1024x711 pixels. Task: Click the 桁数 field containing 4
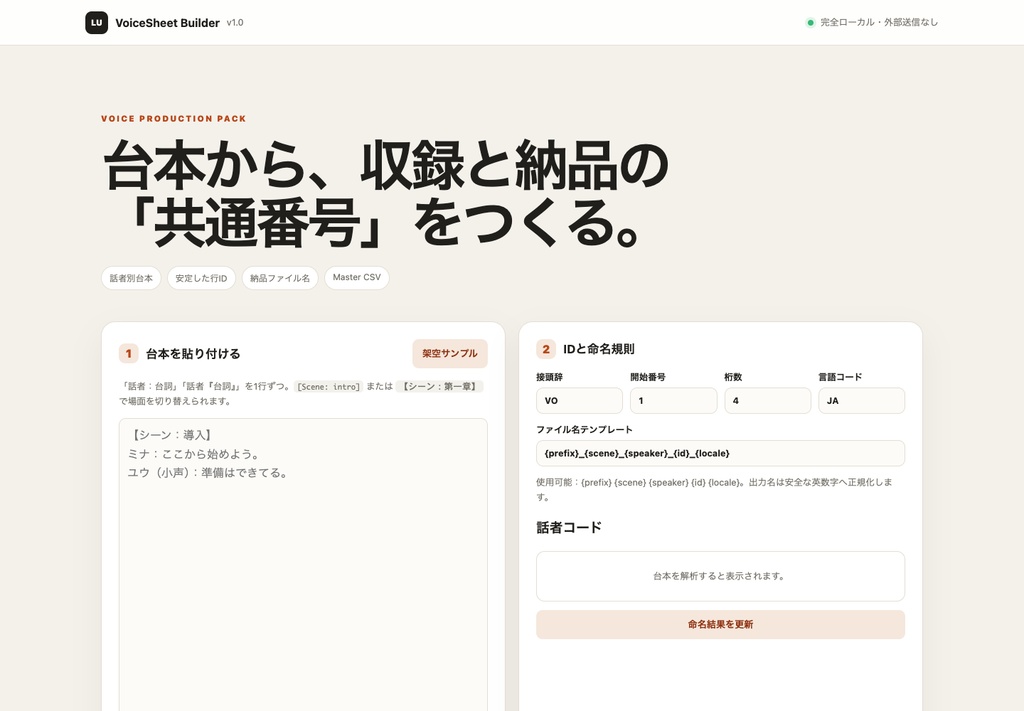[767, 401]
